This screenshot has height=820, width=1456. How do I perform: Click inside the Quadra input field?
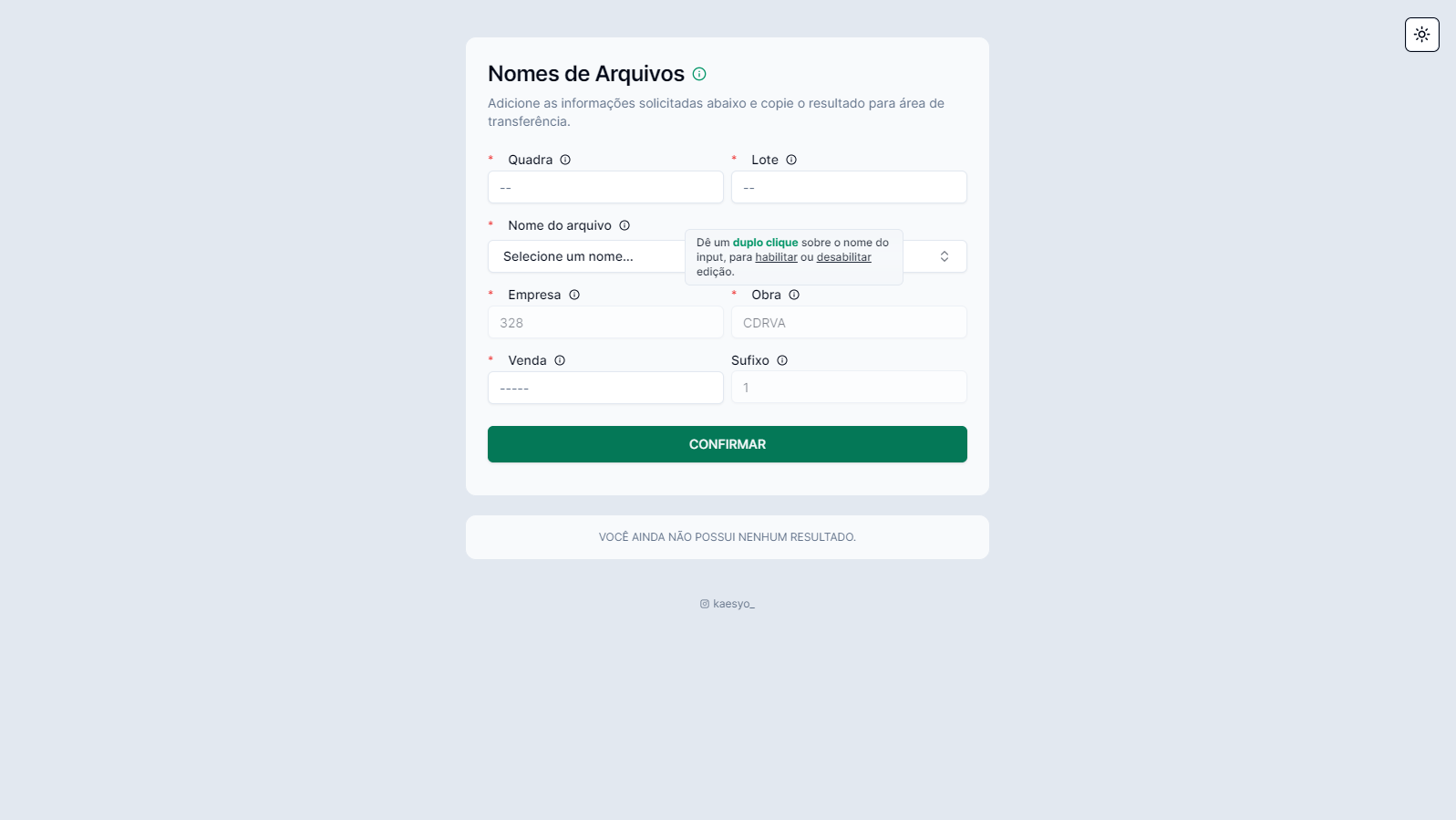(604, 187)
